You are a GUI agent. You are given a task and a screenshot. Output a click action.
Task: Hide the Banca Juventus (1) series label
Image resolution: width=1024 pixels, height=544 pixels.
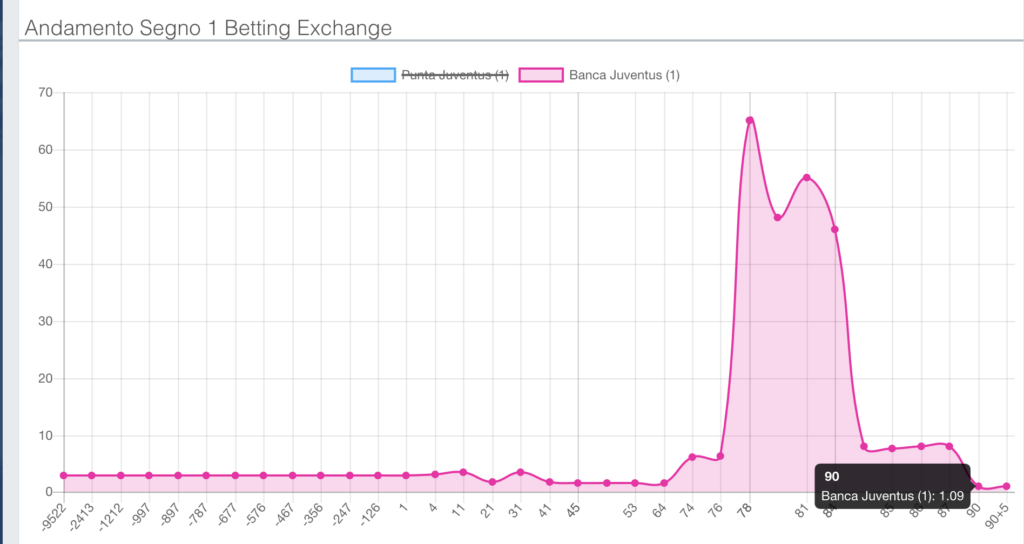click(624, 75)
